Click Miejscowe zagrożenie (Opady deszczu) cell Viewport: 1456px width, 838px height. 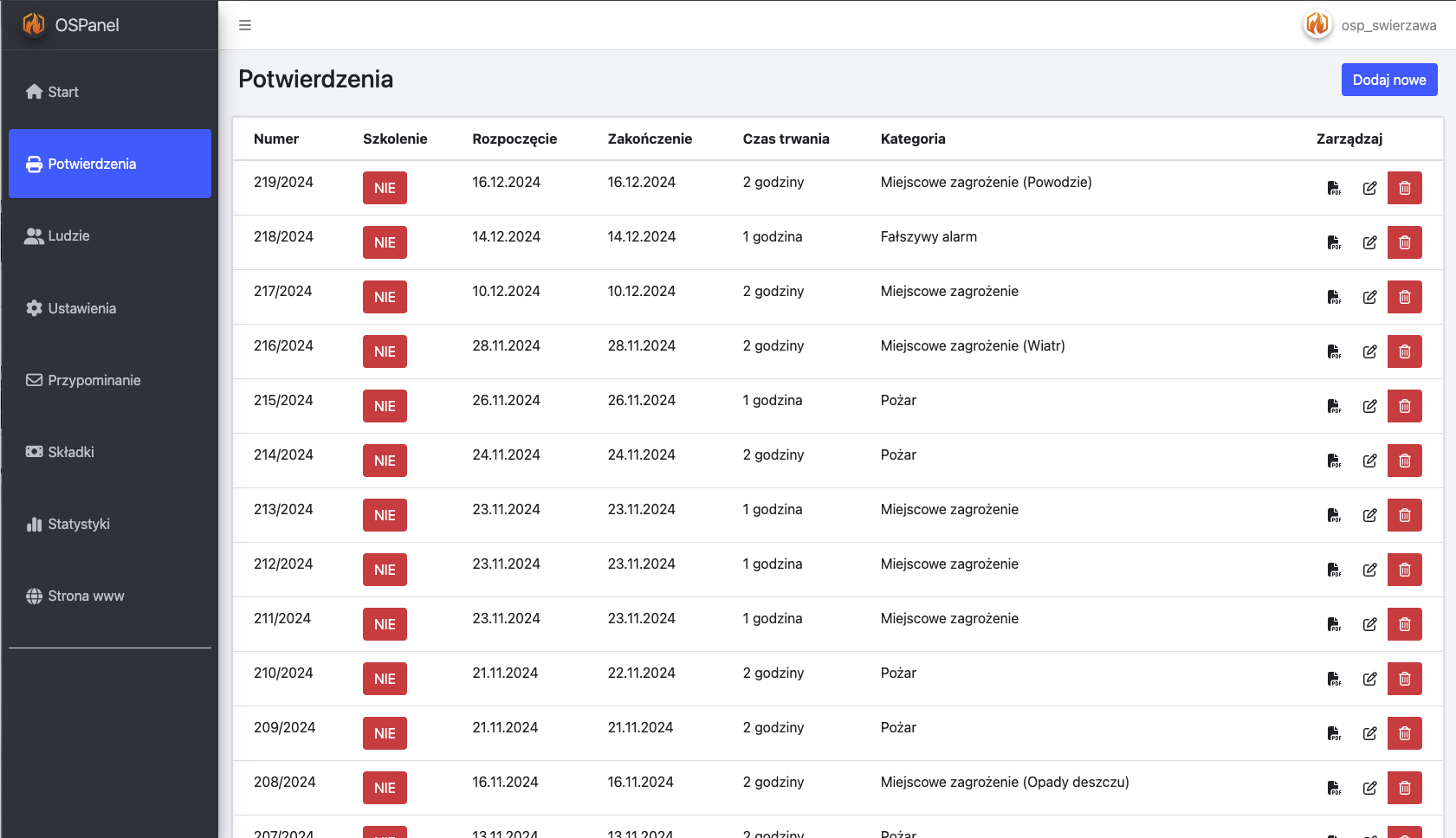pyautogui.click(x=1005, y=782)
